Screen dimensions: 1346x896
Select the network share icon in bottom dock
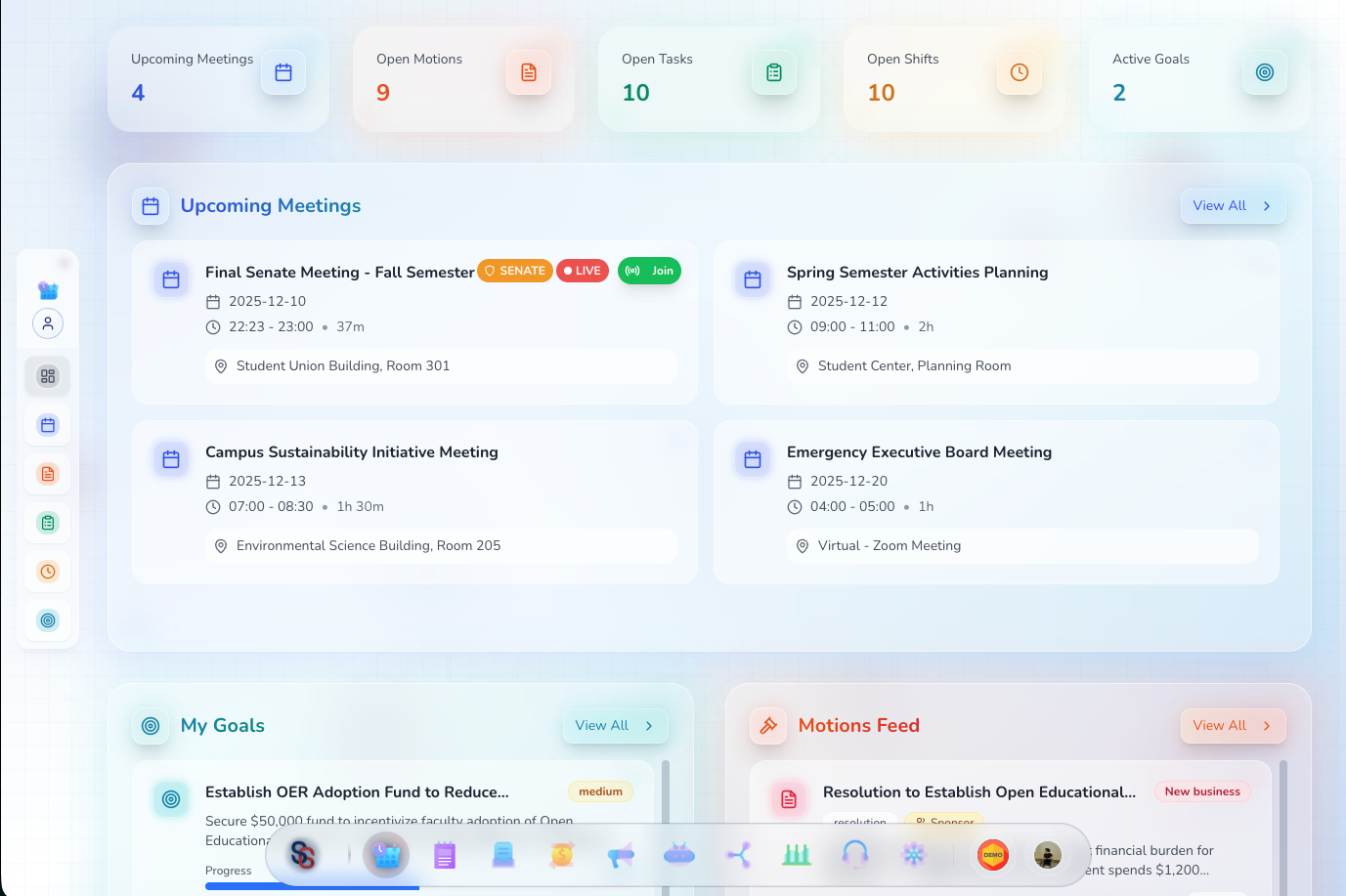[x=738, y=854]
